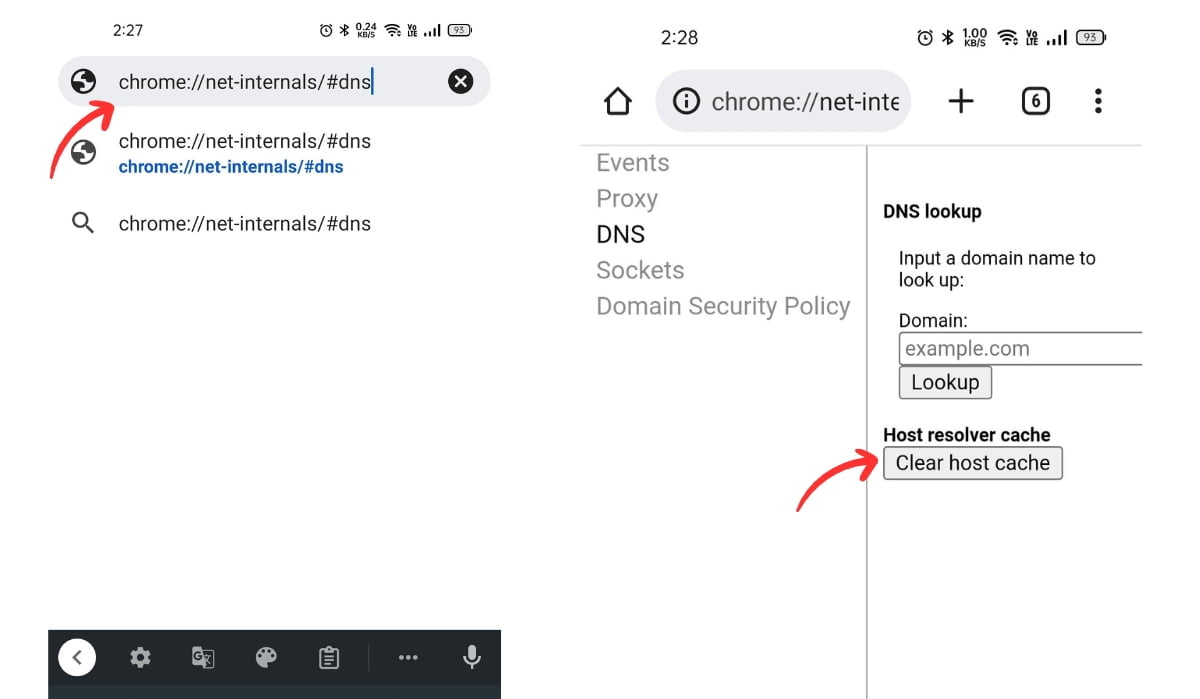Tap the globe icon in the address bar
Screen dimensions: 1200x699
point(84,81)
